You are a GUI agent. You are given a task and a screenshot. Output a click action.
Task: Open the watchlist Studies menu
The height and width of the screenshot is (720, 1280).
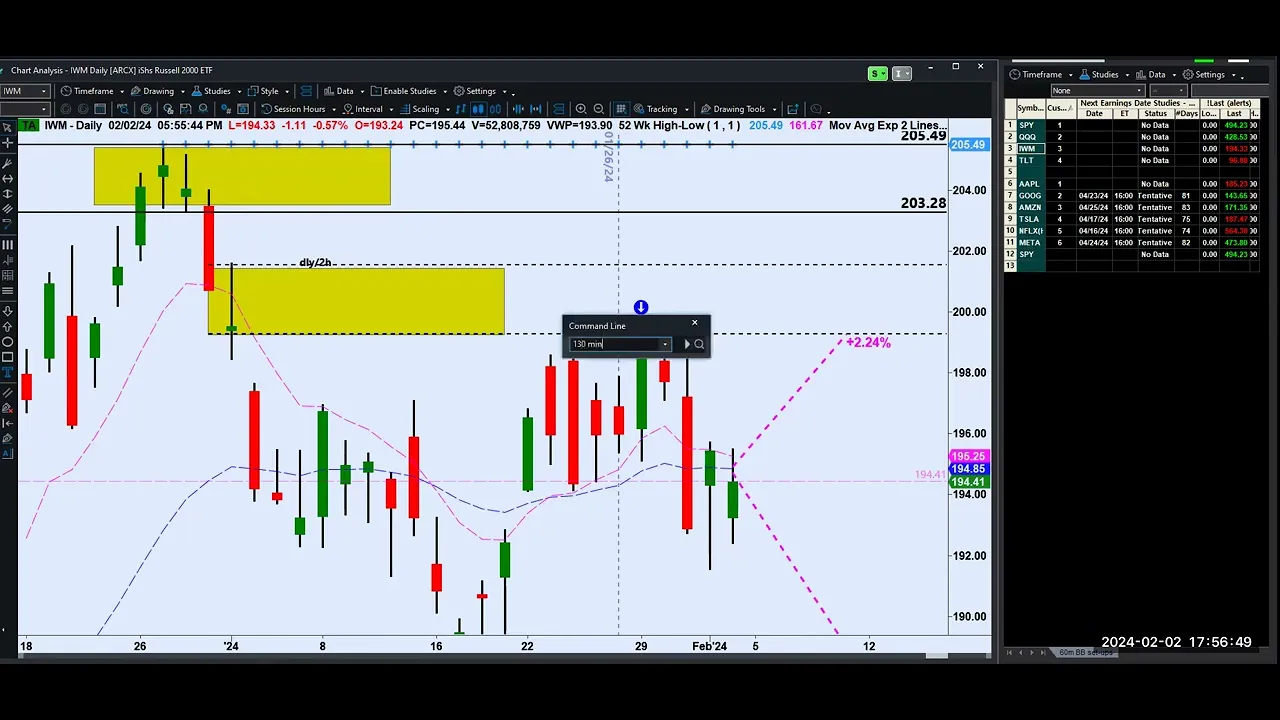(x=1105, y=74)
